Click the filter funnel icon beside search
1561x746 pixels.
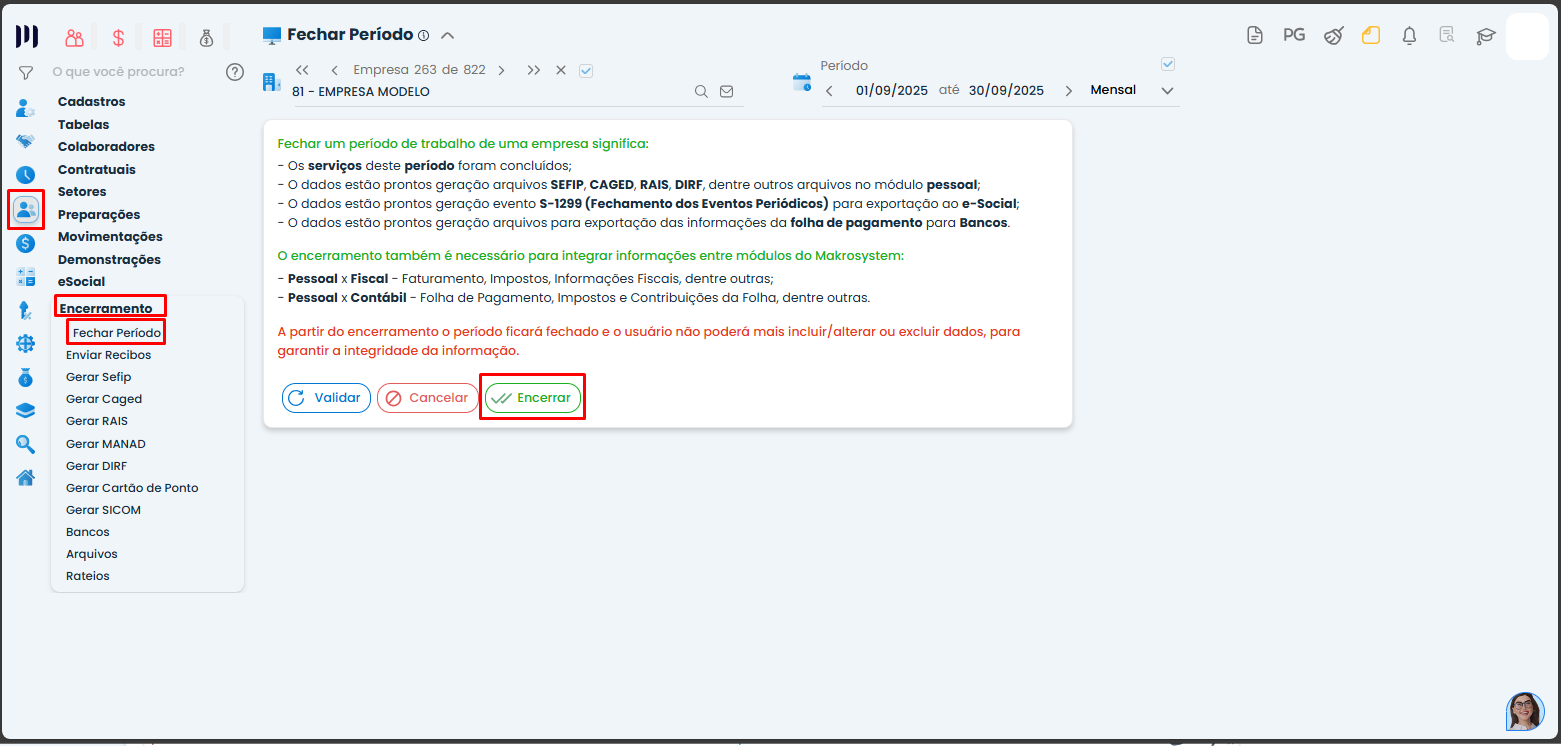point(26,72)
